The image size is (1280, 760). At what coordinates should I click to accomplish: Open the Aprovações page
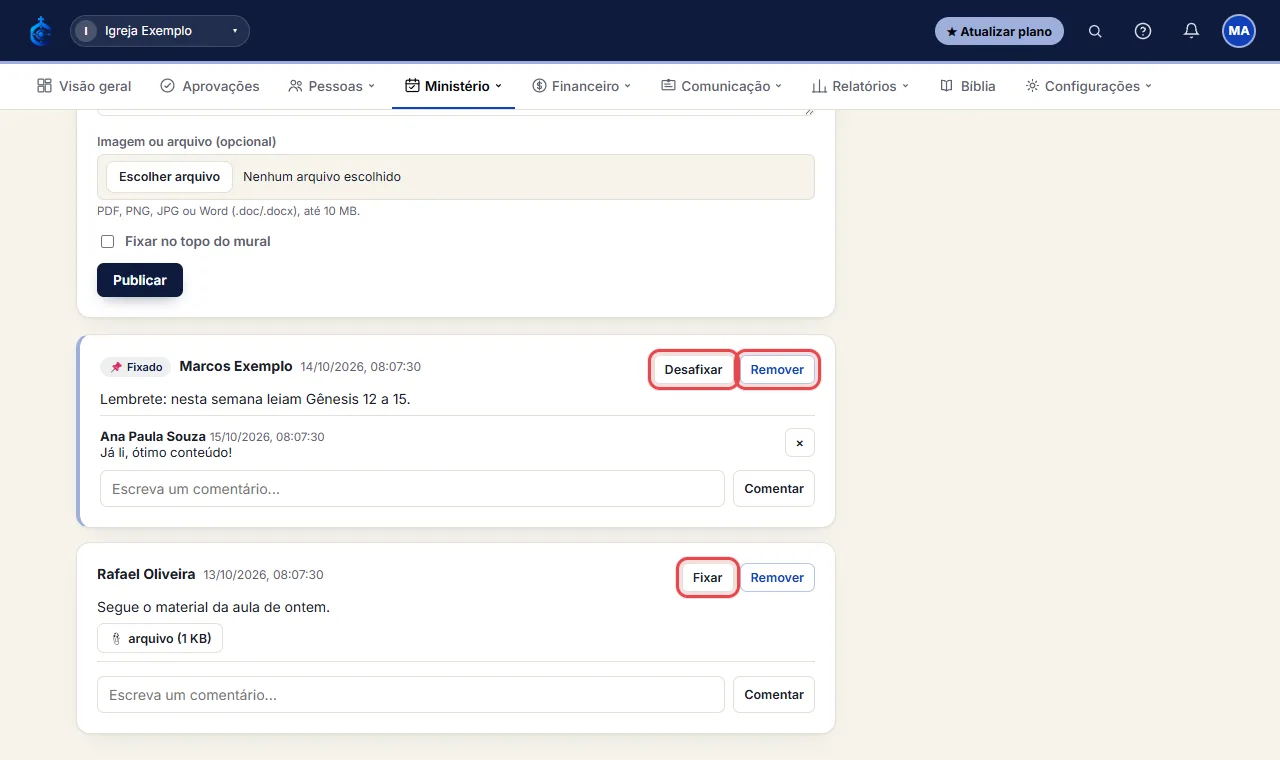tap(210, 86)
